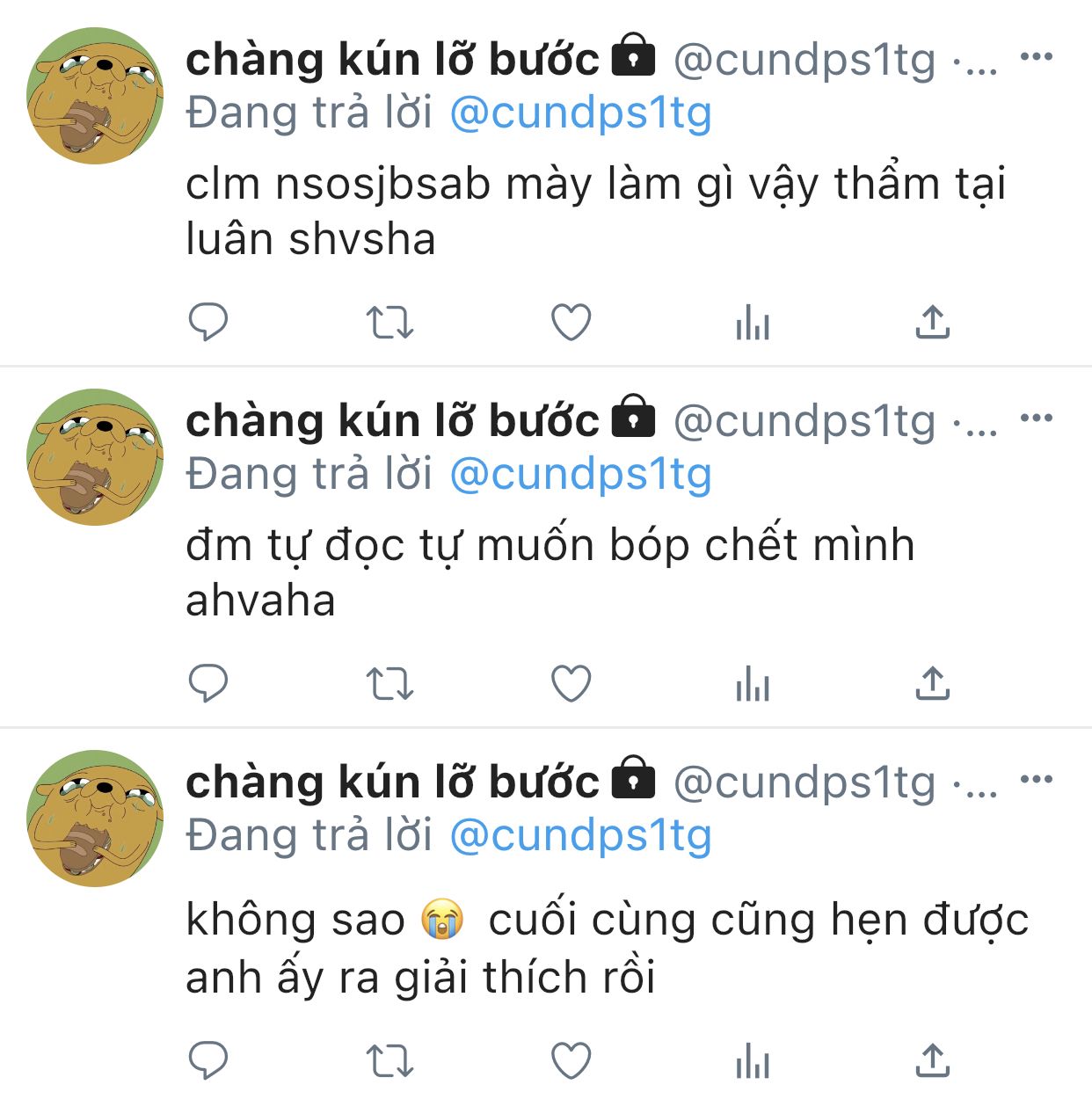Like the first tweet ending 'luân shvsha'
The image size is (1092, 1099).
pos(571,322)
